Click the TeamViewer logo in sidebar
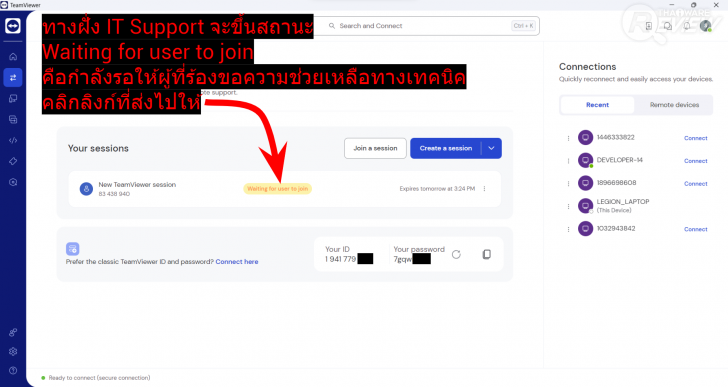 click(13, 26)
